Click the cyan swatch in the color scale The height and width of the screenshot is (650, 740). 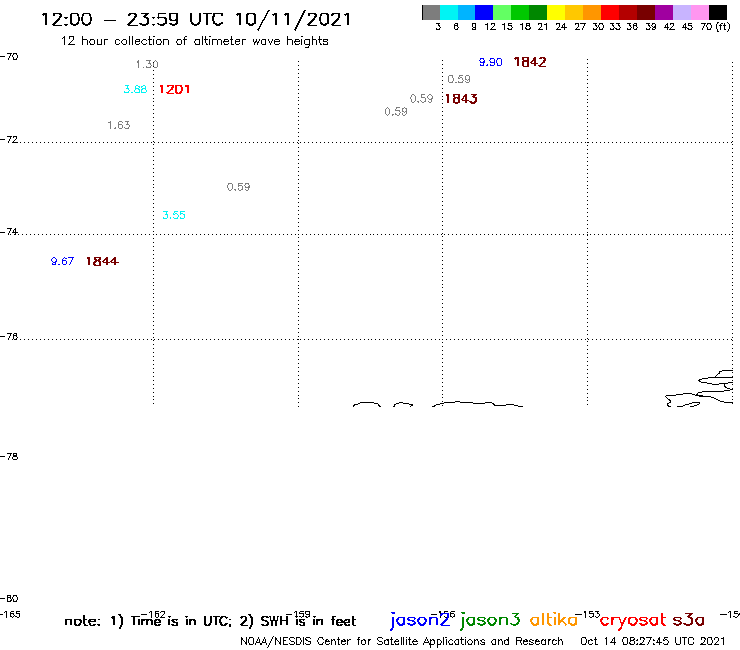click(449, 12)
